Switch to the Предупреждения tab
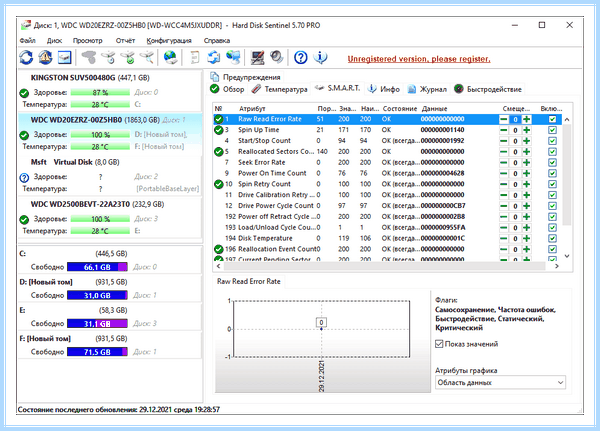 [246, 77]
